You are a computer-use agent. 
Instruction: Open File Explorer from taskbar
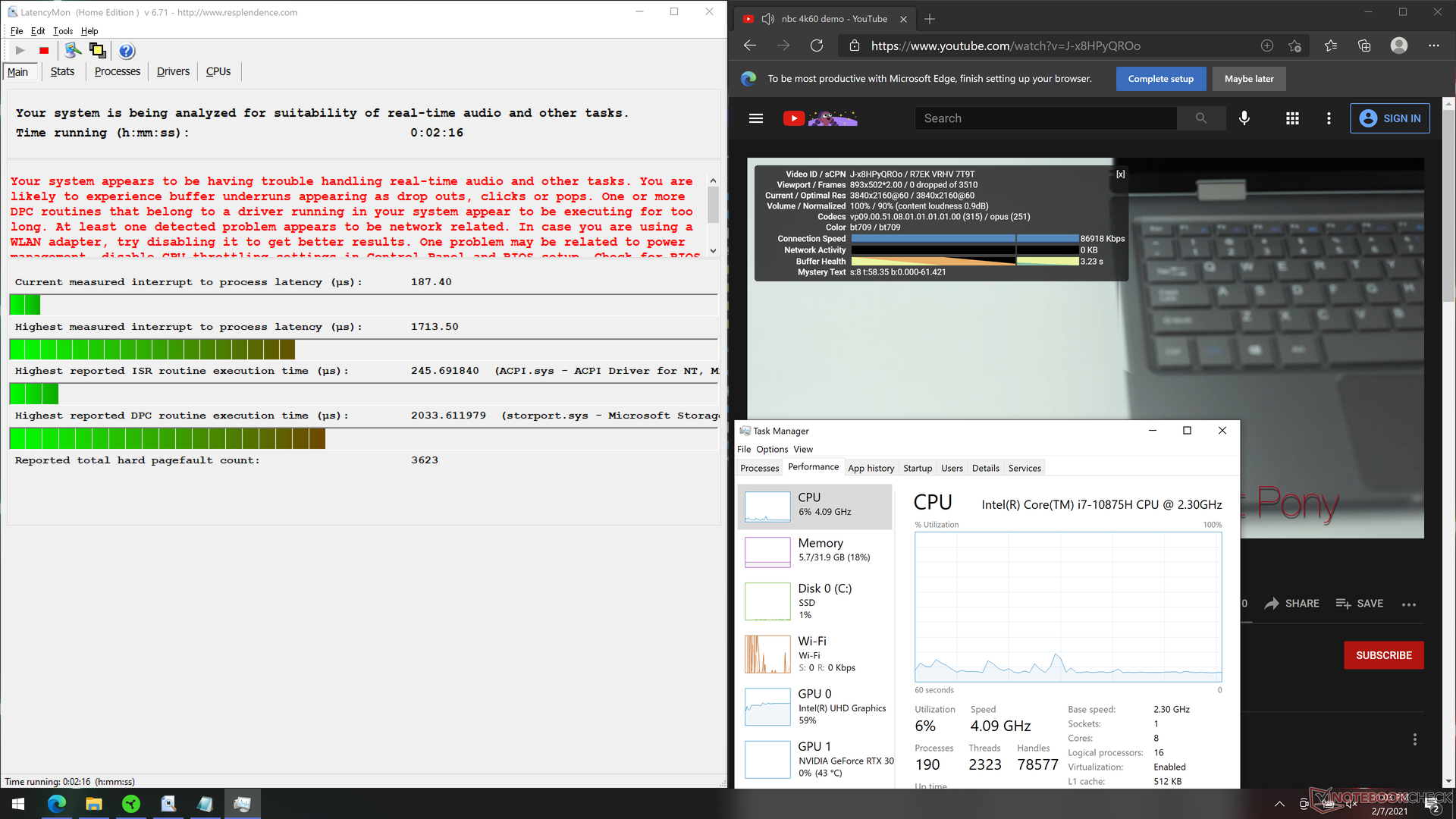click(x=94, y=804)
